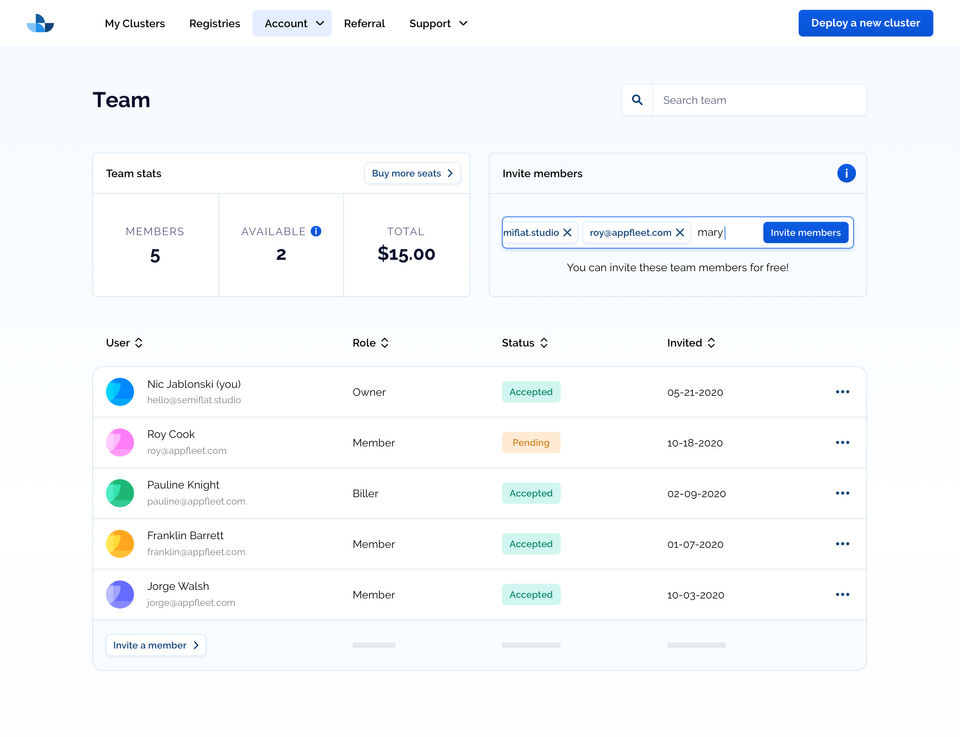Open the Referral page
960x737 pixels.
(364, 23)
